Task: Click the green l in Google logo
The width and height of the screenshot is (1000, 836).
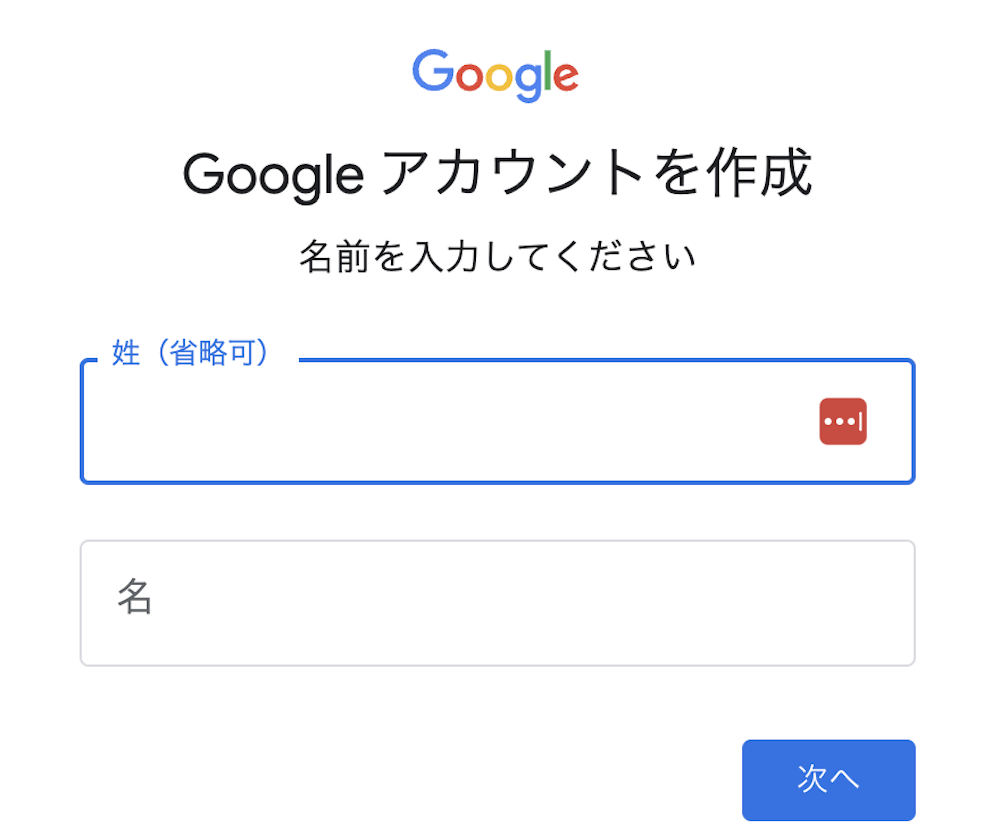Action: click(547, 71)
